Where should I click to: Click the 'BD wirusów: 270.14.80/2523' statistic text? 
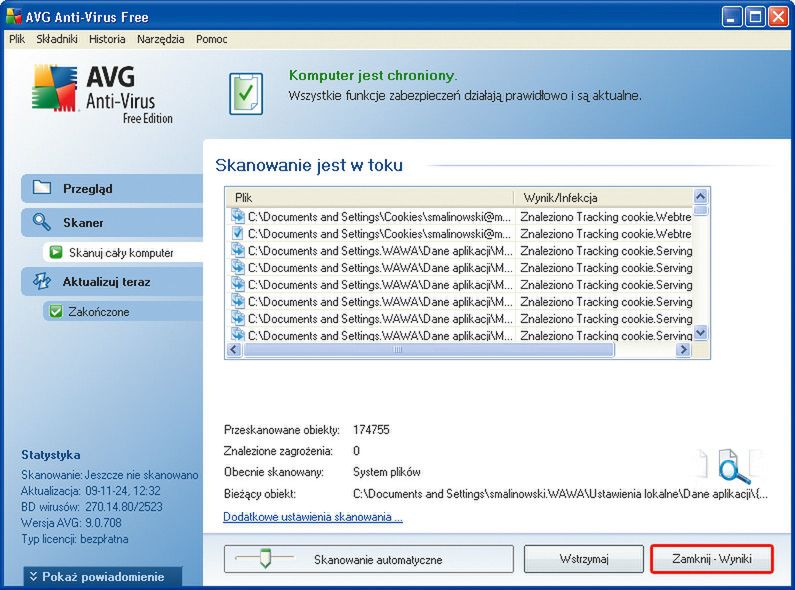92,506
